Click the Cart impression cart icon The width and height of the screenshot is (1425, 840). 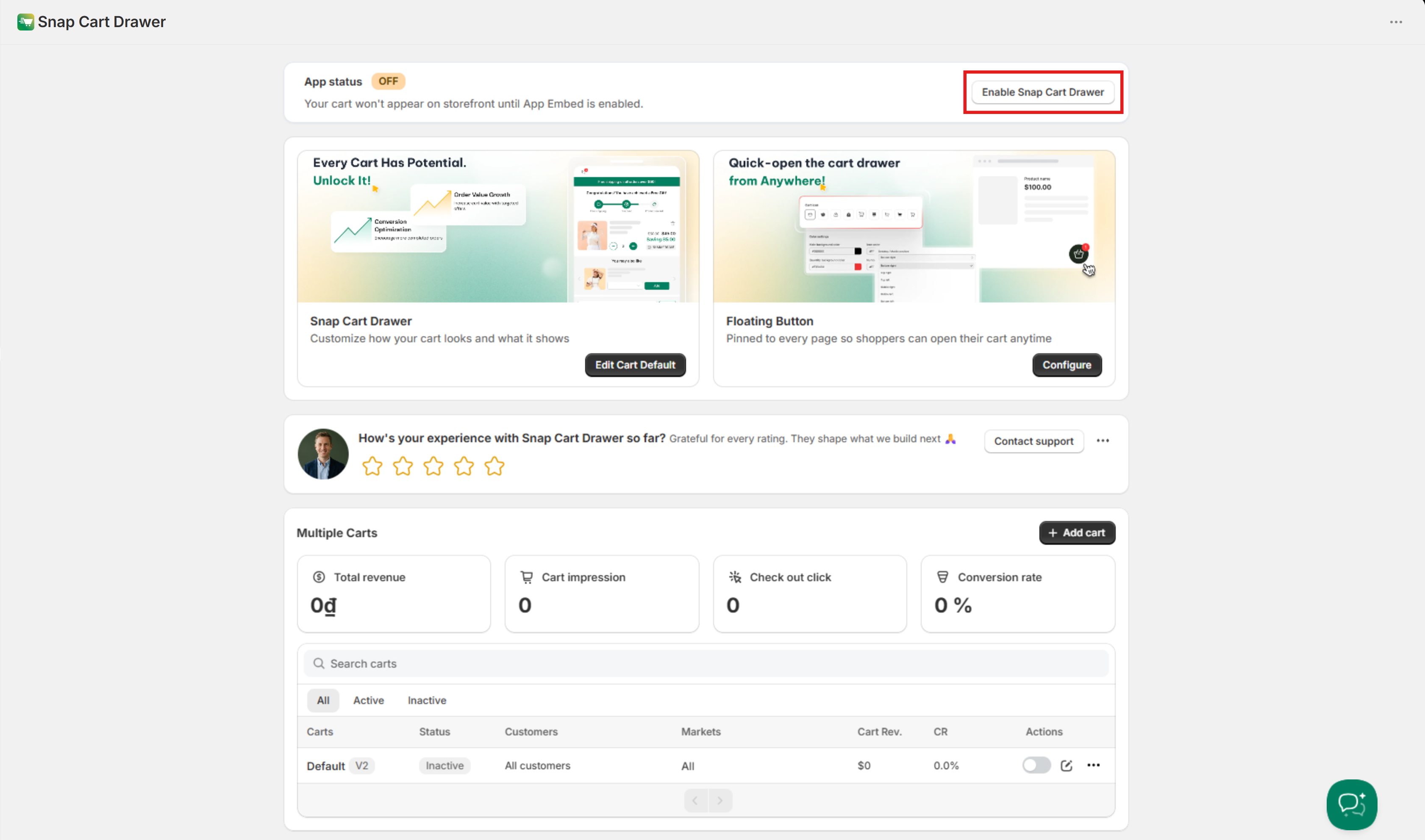(x=527, y=577)
